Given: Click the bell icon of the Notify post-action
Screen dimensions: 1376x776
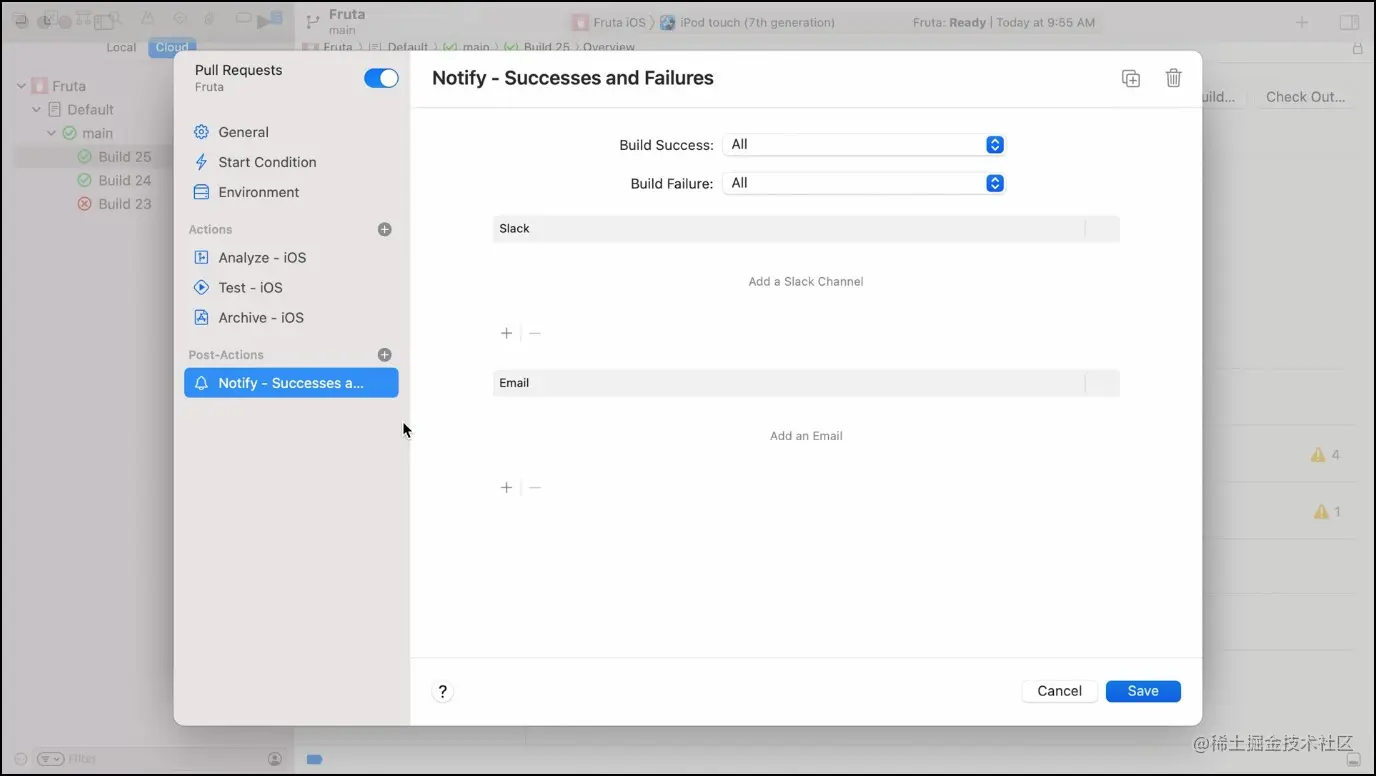Looking at the screenshot, I should point(201,383).
